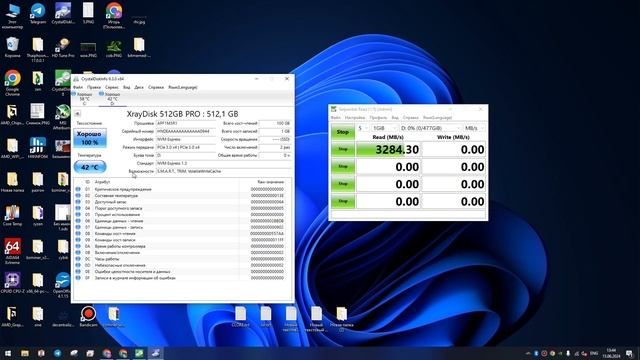Click the NVM Express 1.3 standard field
This screenshot has height=360, width=640.
coord(224,163)
